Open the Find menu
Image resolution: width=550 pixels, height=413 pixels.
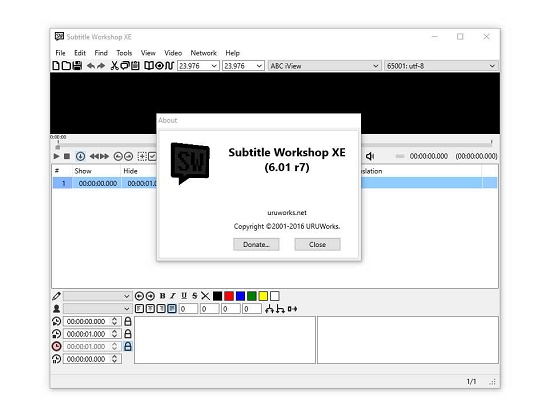pos(101,53)
